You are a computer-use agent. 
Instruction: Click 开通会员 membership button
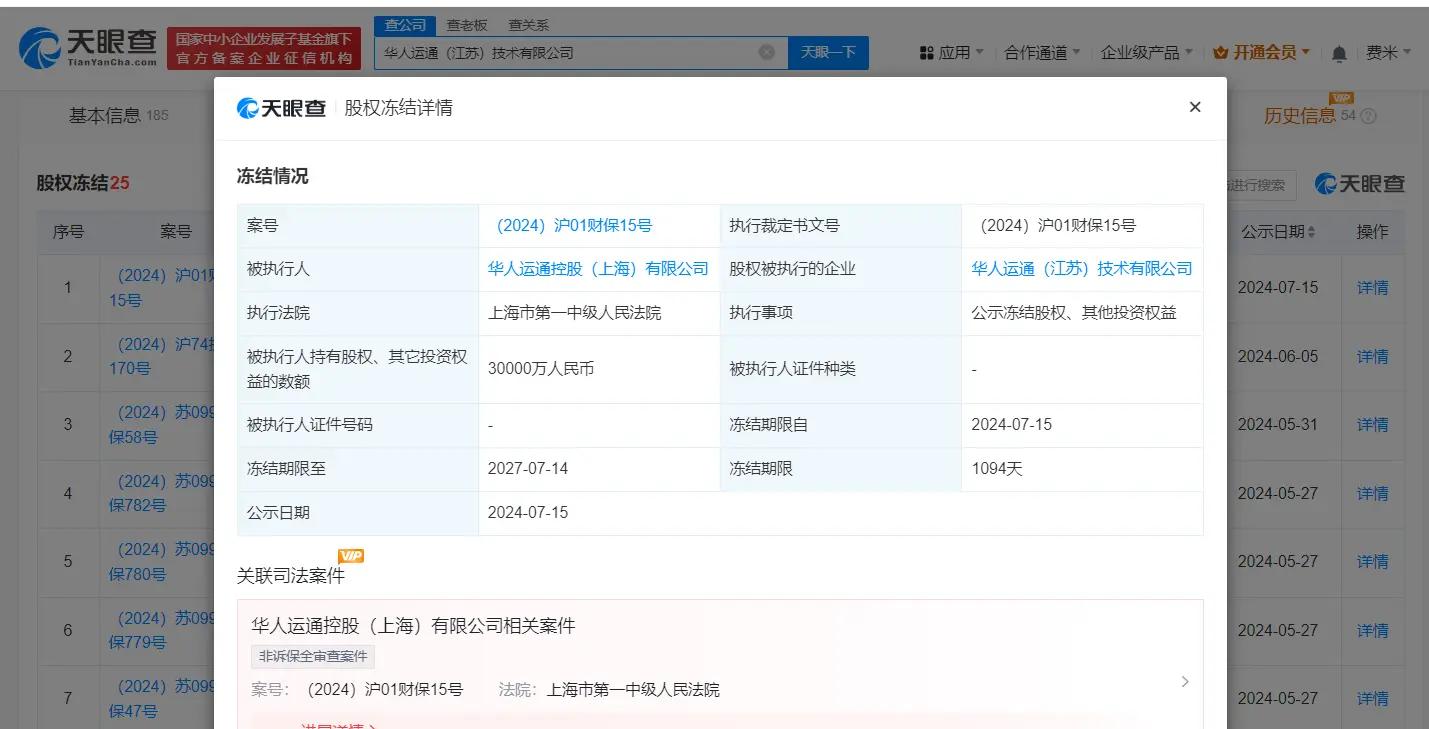1261,52
